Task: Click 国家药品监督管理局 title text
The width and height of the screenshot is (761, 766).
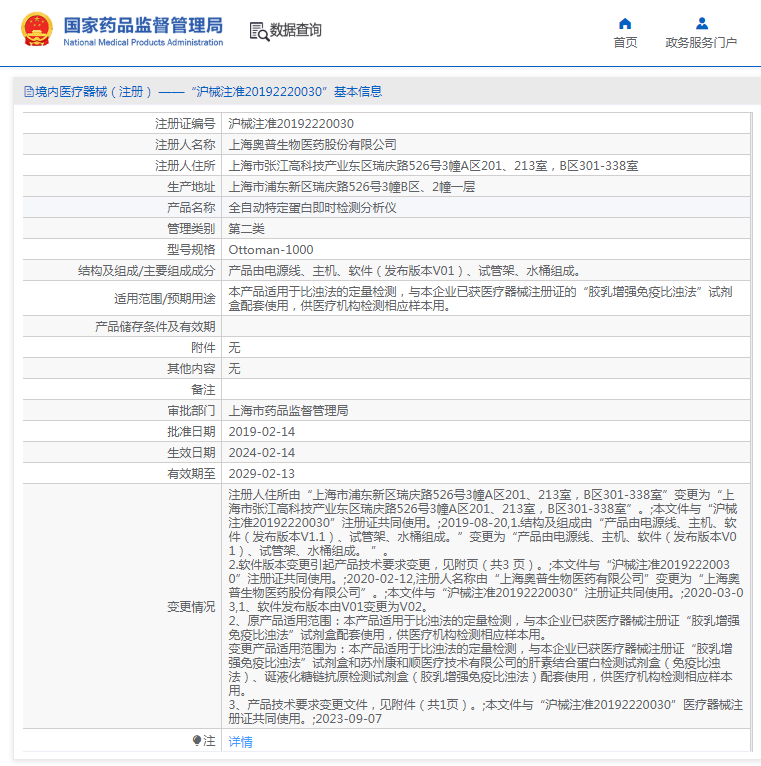Action: 143,25
